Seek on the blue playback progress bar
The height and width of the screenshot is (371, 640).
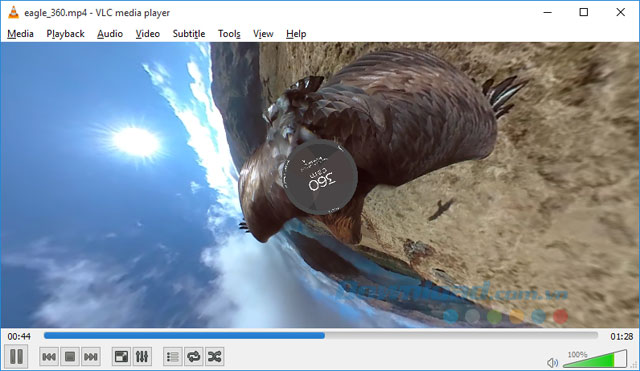point(321,335)
